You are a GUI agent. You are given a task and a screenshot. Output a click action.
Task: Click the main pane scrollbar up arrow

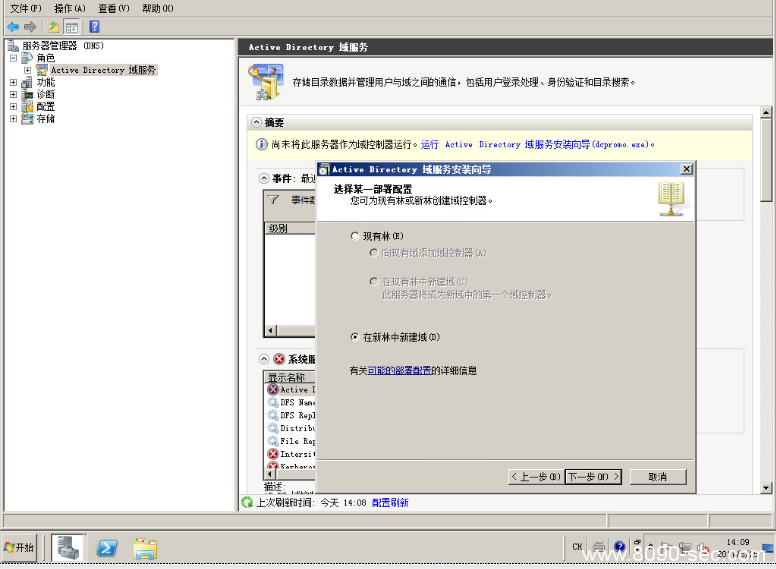(x=766, y=112)
